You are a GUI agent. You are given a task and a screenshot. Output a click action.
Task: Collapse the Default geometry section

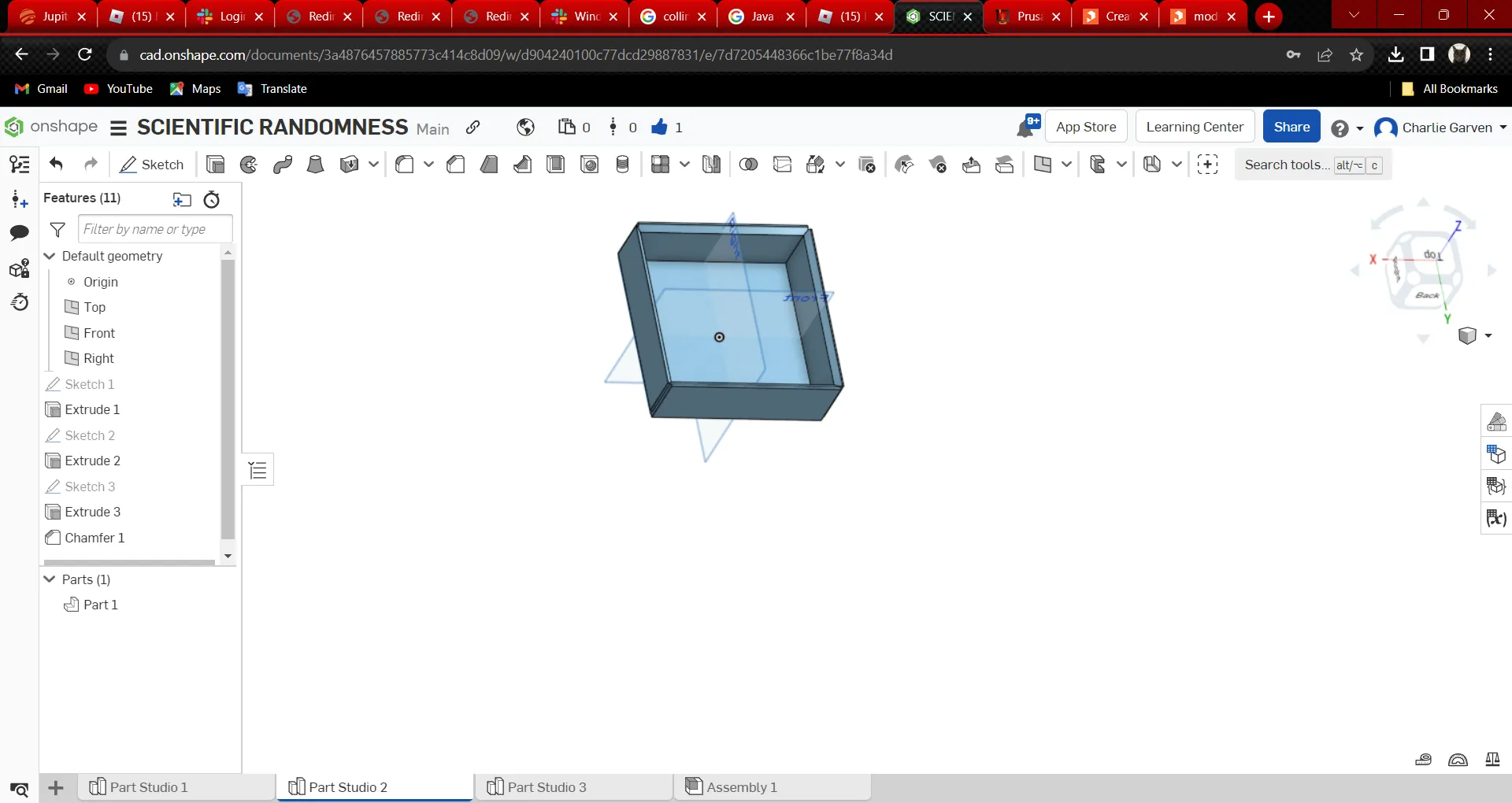click(50, 256)
